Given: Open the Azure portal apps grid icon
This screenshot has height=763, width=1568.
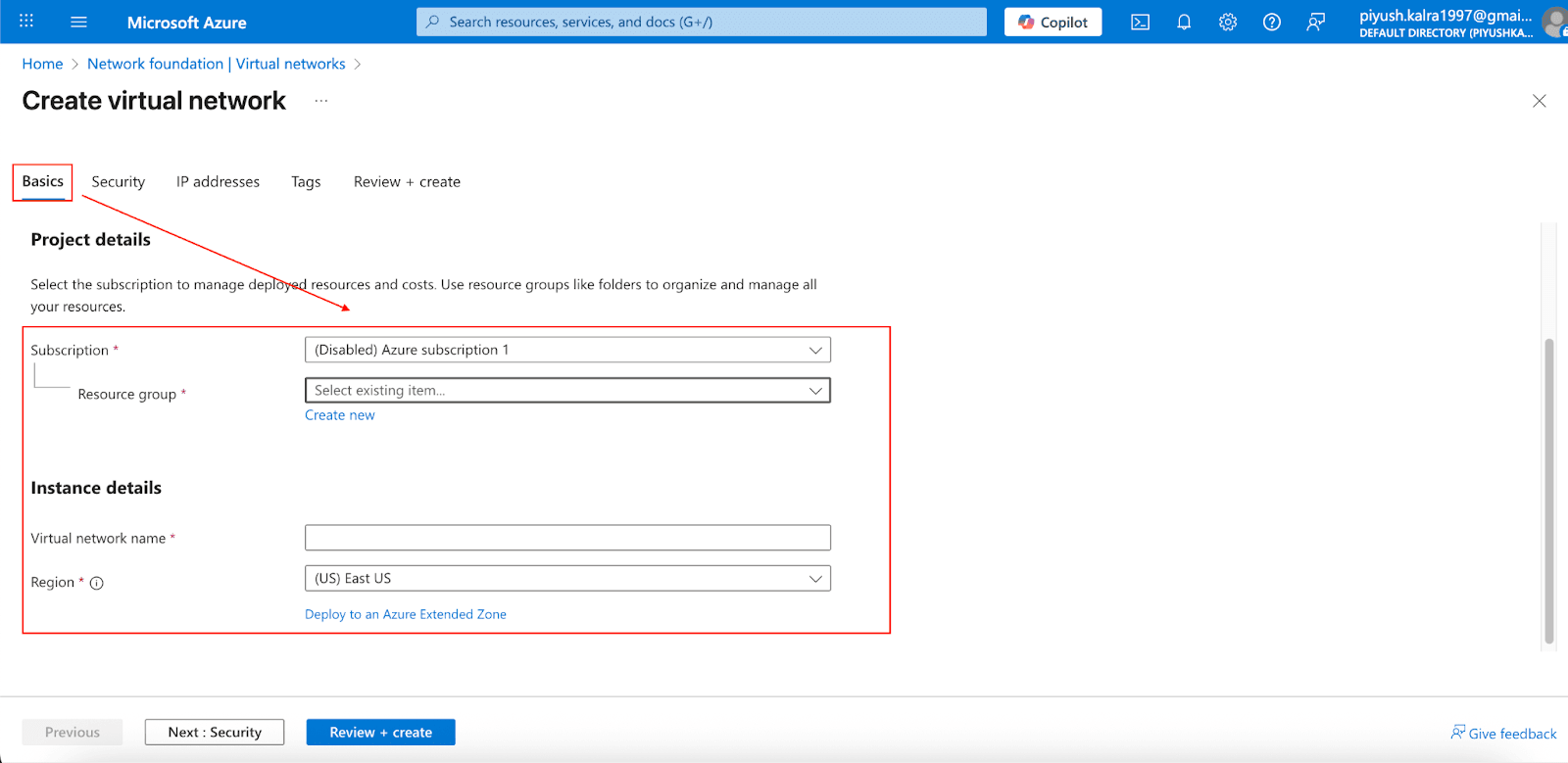Looking at the screenshot, I should (x=26, y=21).
